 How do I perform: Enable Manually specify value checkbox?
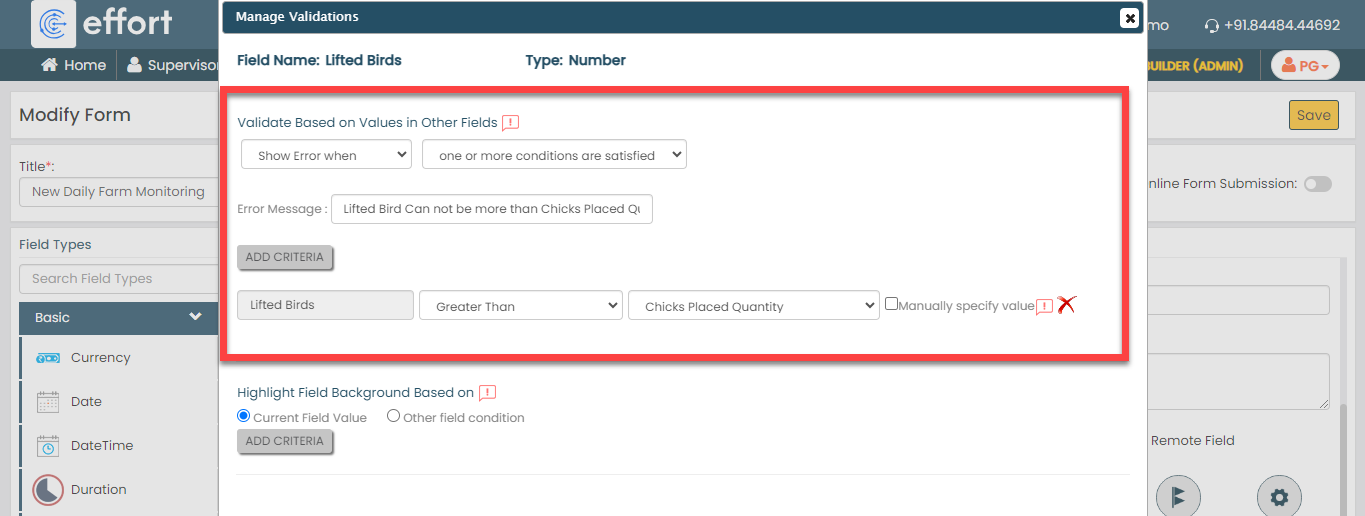tap(891, 304)
